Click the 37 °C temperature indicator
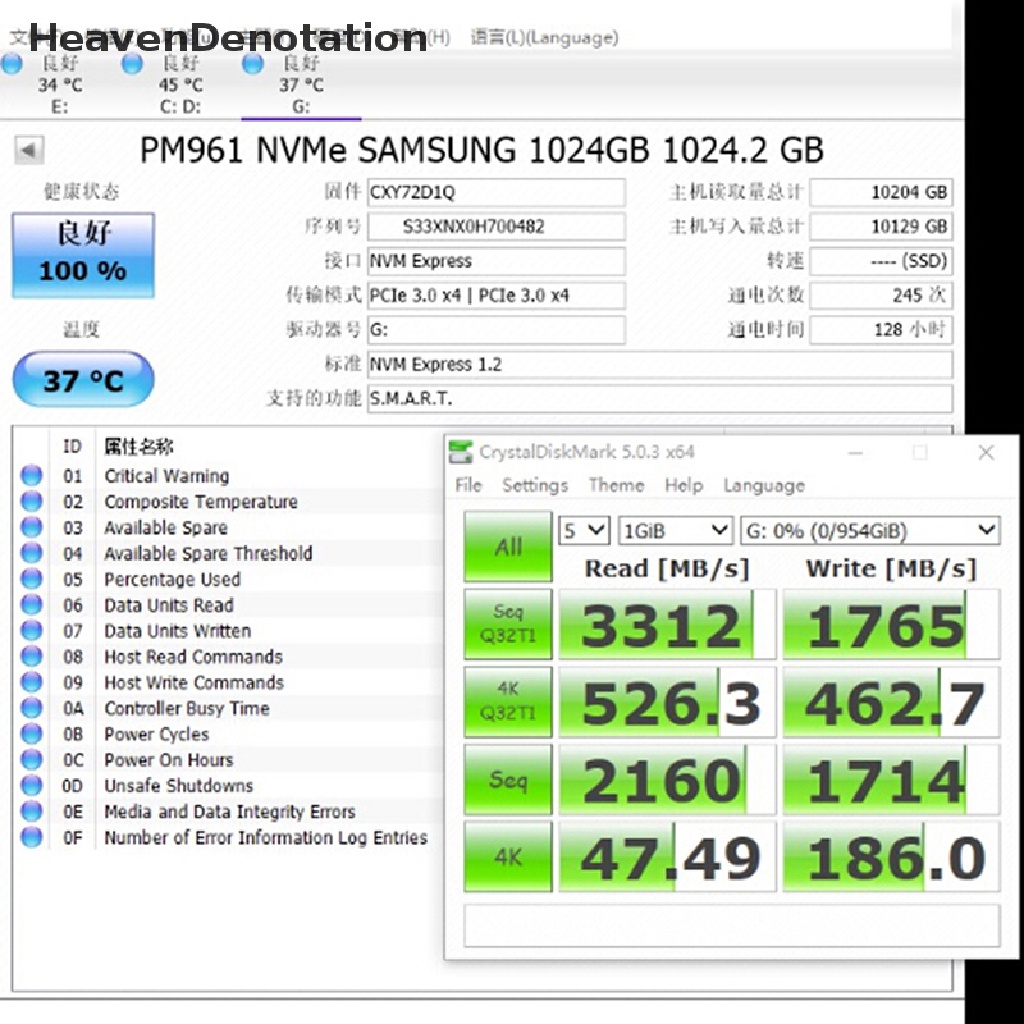 pyautogui.click(x=83, y=379)
